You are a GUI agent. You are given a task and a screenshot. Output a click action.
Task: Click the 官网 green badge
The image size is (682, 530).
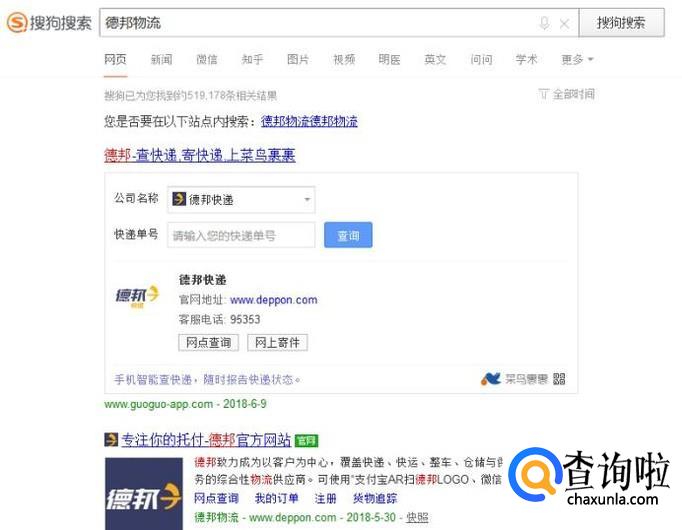pos(306,440)
